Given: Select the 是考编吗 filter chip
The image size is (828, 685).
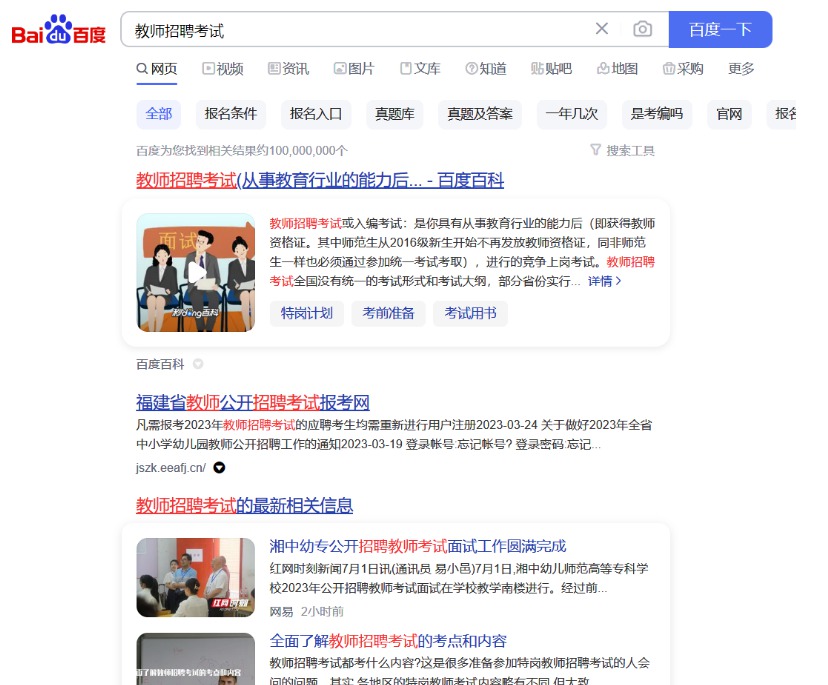Looking at the screenshot, I should click(656, 114).
